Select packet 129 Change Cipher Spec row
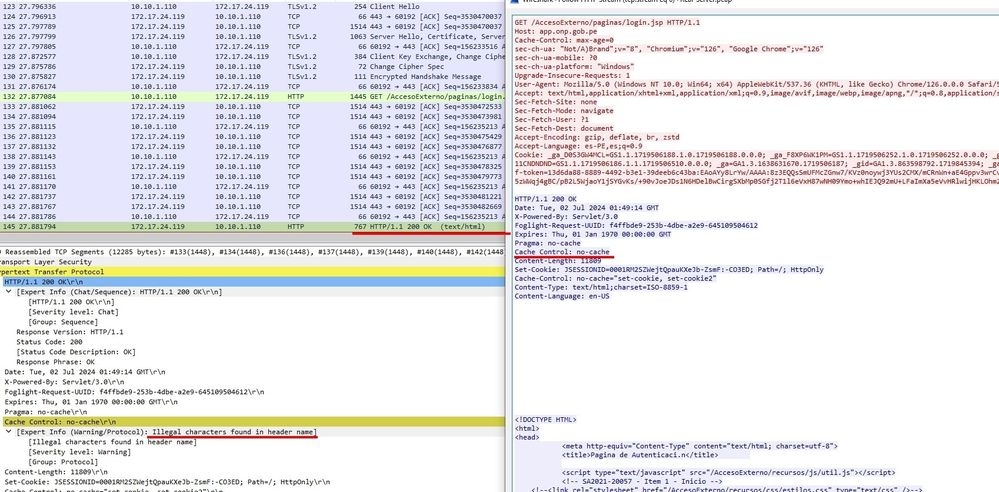Viewport: 999px width, 492px height. (252, 66)
